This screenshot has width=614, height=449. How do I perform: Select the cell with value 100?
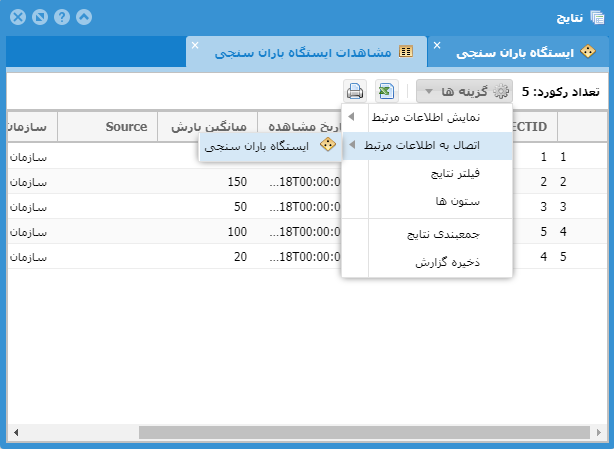click(208, 232)
